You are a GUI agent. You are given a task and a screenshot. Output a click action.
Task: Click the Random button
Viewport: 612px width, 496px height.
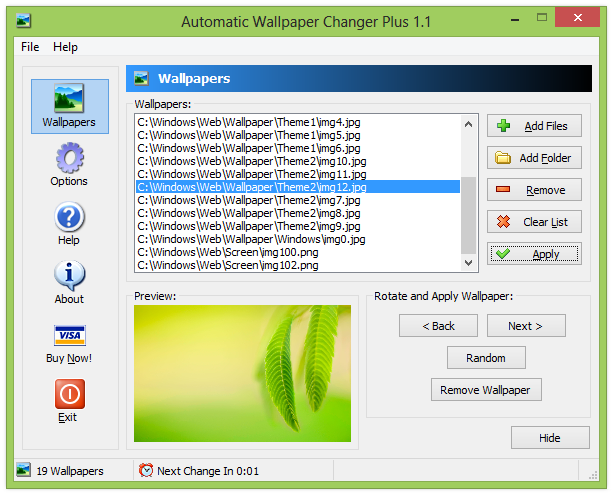click(486, 357)
